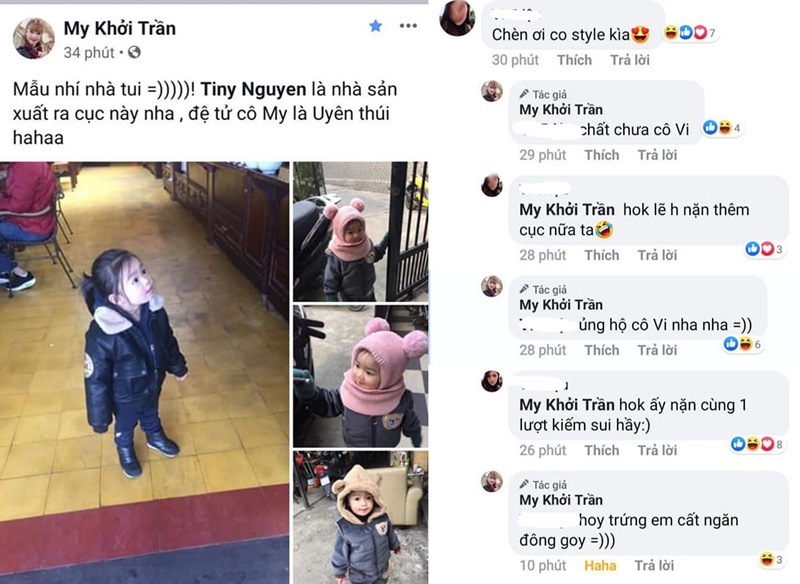Click reaction icons on 'Chèn ơi co style kìa' comment
This screenshot has width=800, height=584.
coord(689,33)
